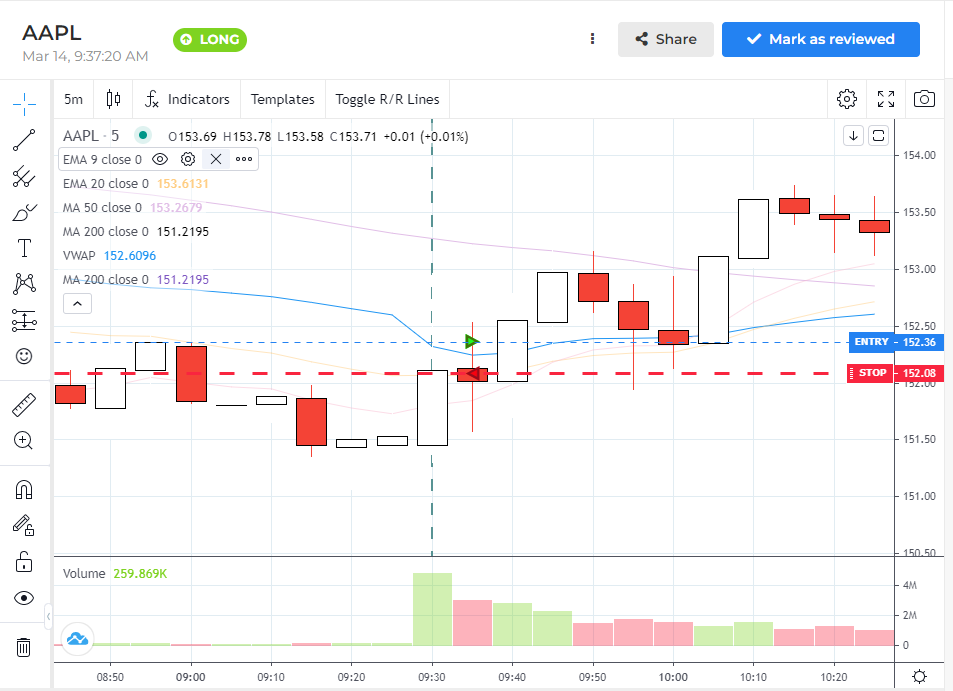The height and width of the screenshot is (691, 953).
Task: Select the Volume indicator label
Action: tap(84, 574)
